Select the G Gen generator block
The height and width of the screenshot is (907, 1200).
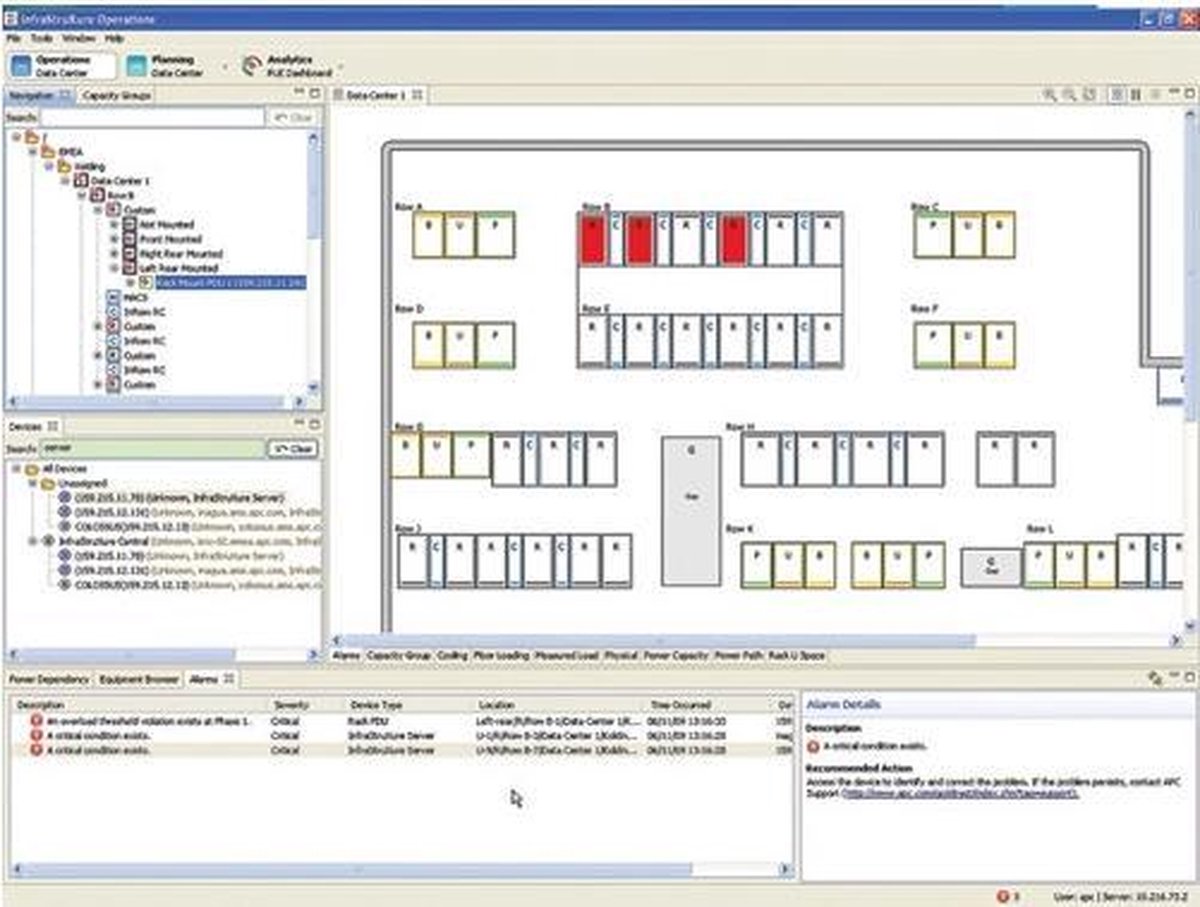[690, 510]
